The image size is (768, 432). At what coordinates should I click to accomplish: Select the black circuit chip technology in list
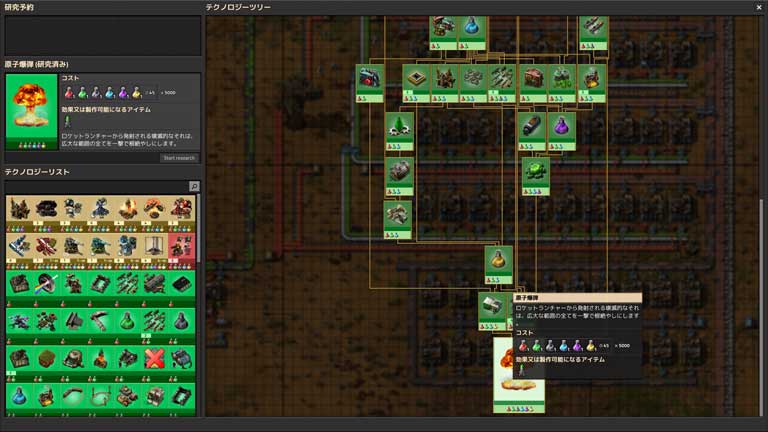(x=181, y=287)
